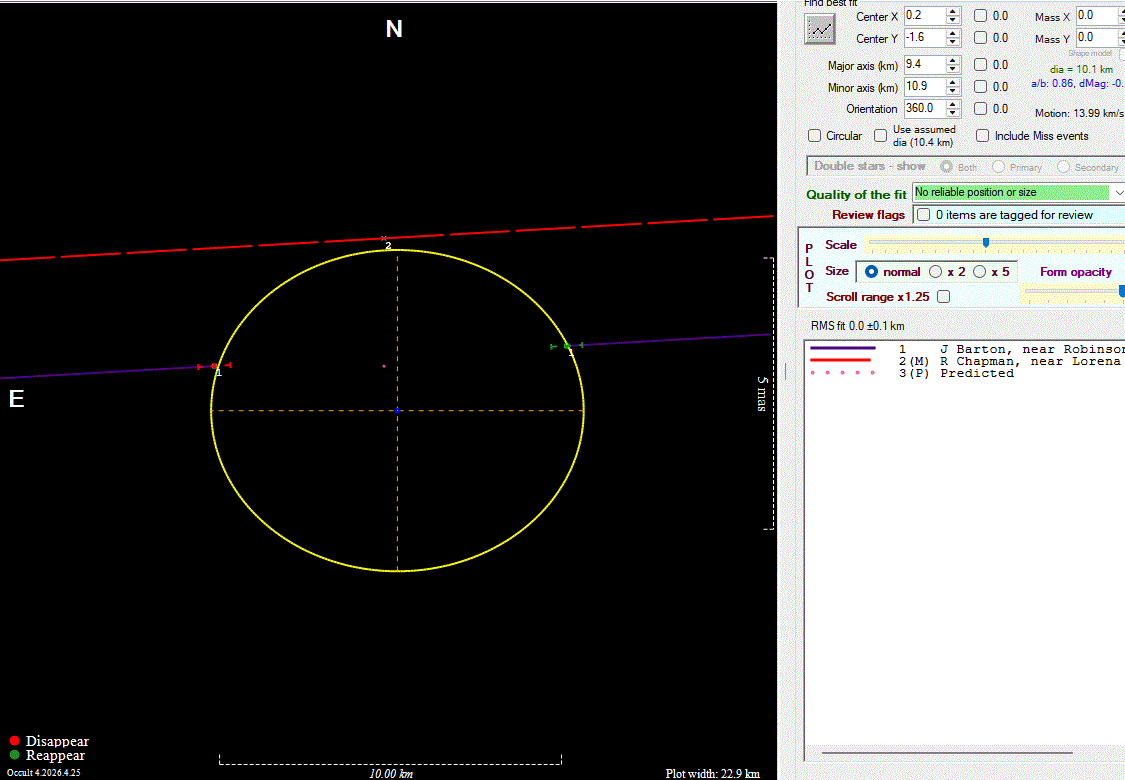Viewport: 1125px width, 780px height.
Task: Decrease Orientation with down arrow
Action: pos(953,113)
